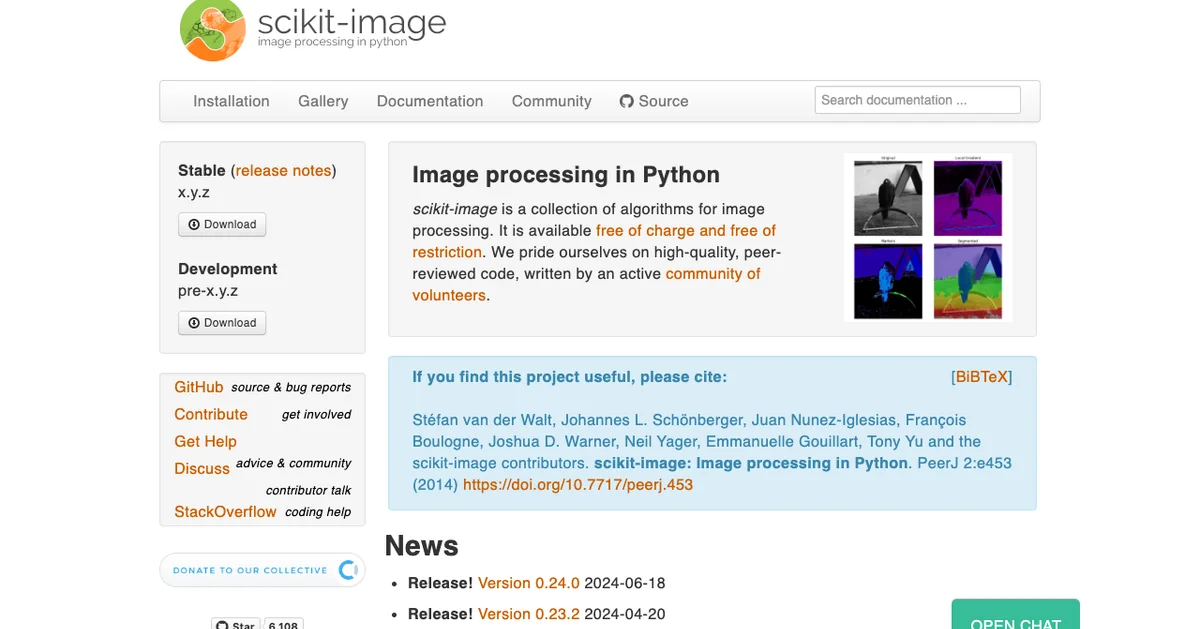Follow the Contribute sidebar link
This screenshot has width=1200, height=629.
coord(211,414)
